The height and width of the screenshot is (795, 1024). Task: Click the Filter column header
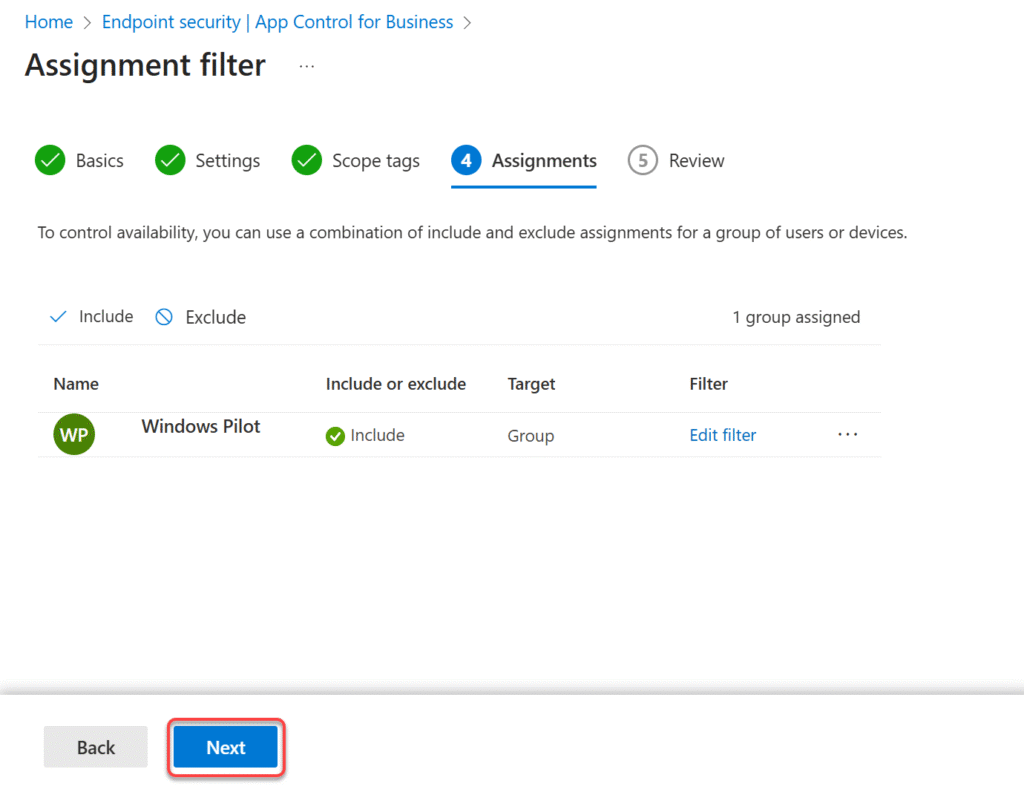point(709,384)
